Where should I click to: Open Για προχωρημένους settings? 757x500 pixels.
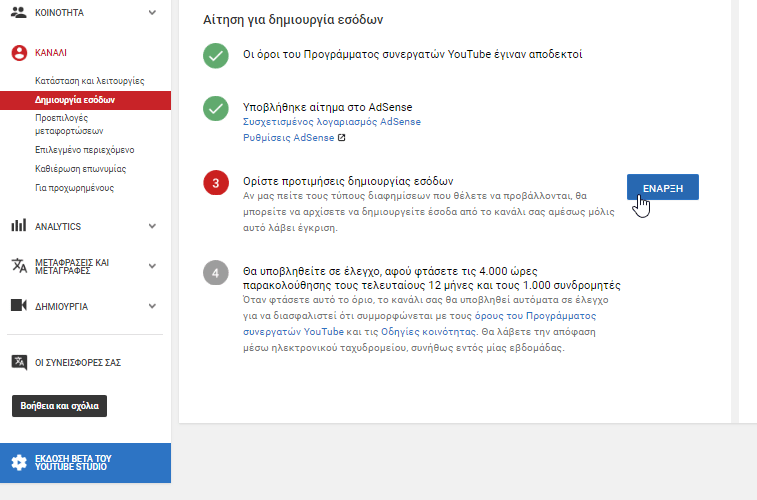(x=74, y=188)
